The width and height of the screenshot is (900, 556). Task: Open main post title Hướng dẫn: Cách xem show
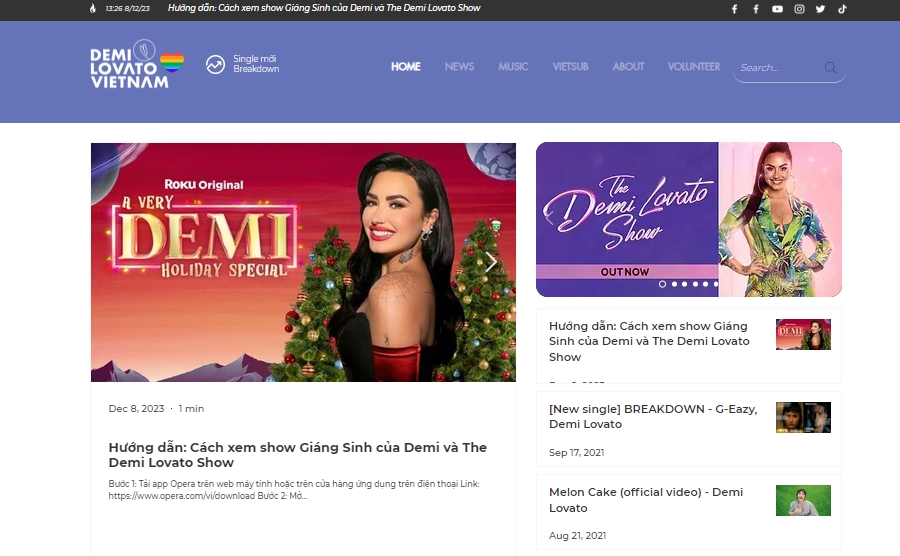(297, 454)
